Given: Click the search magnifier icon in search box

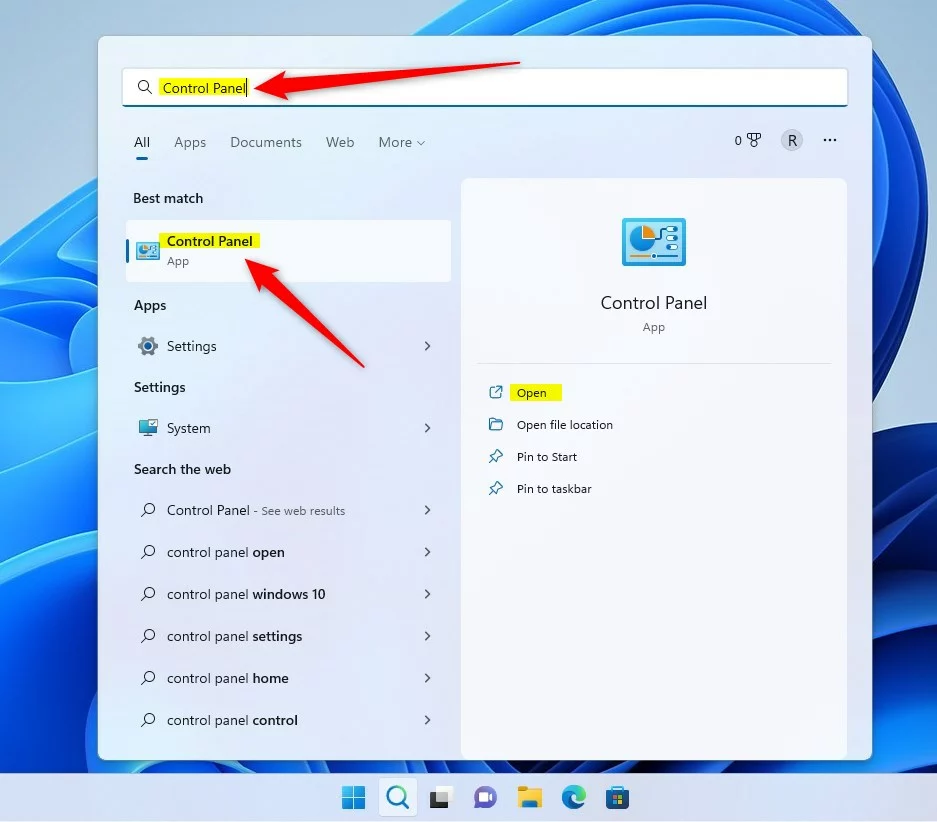Looking at the screenshot, I should (144, 87).
